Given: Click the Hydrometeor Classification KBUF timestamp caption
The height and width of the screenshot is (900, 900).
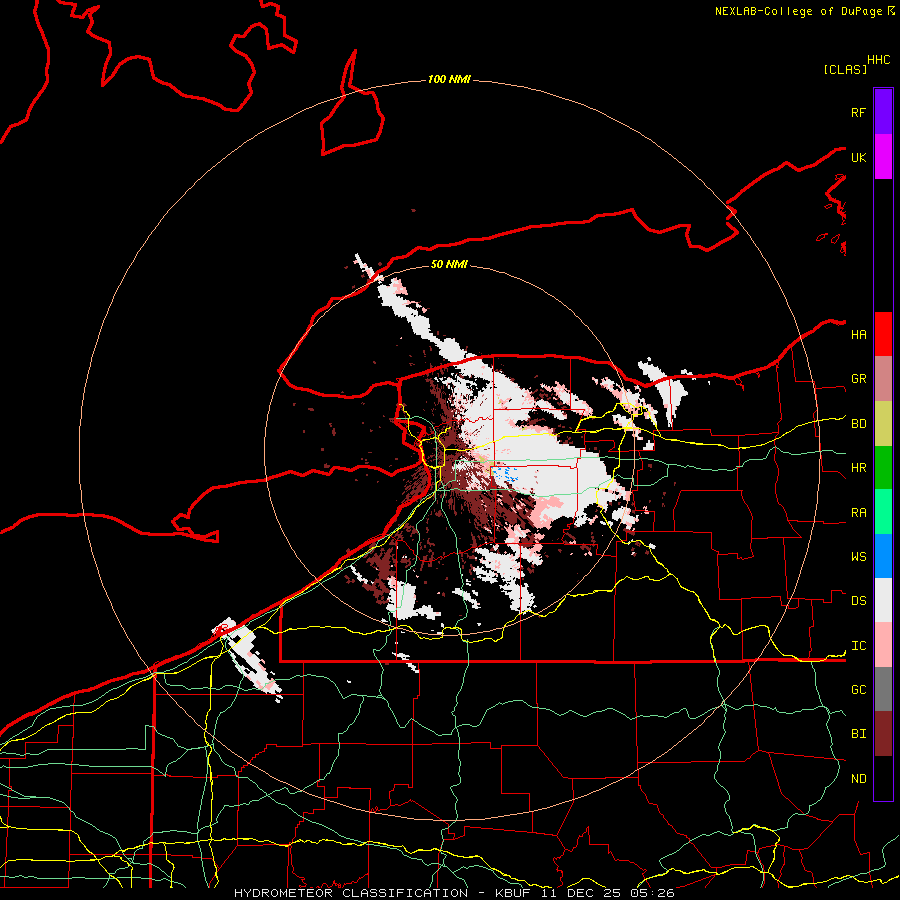Looking at the screenshot, I should point(454,893).
